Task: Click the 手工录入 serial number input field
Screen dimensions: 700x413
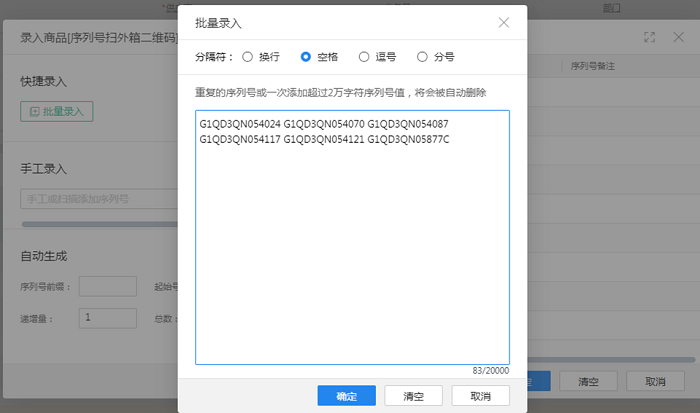Action: (x=98, y=198)
